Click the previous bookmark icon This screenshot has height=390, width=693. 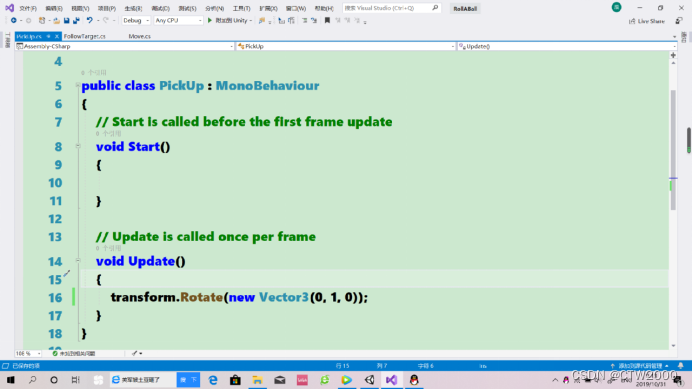(338, 20)
